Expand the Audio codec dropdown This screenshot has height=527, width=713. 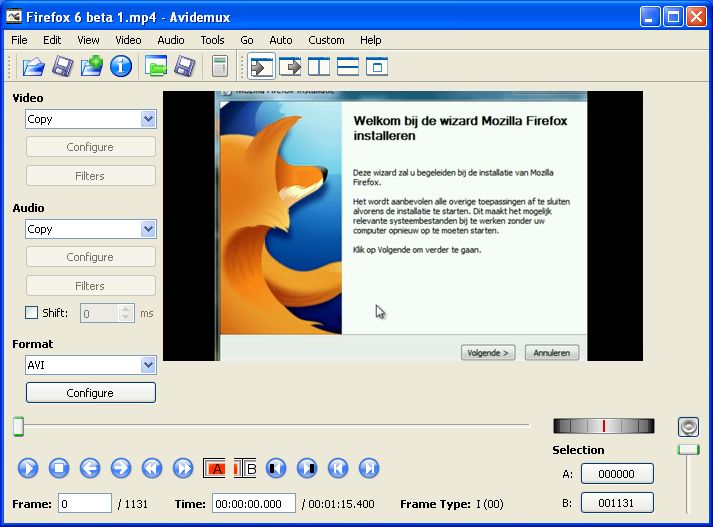tap(148, 229)
